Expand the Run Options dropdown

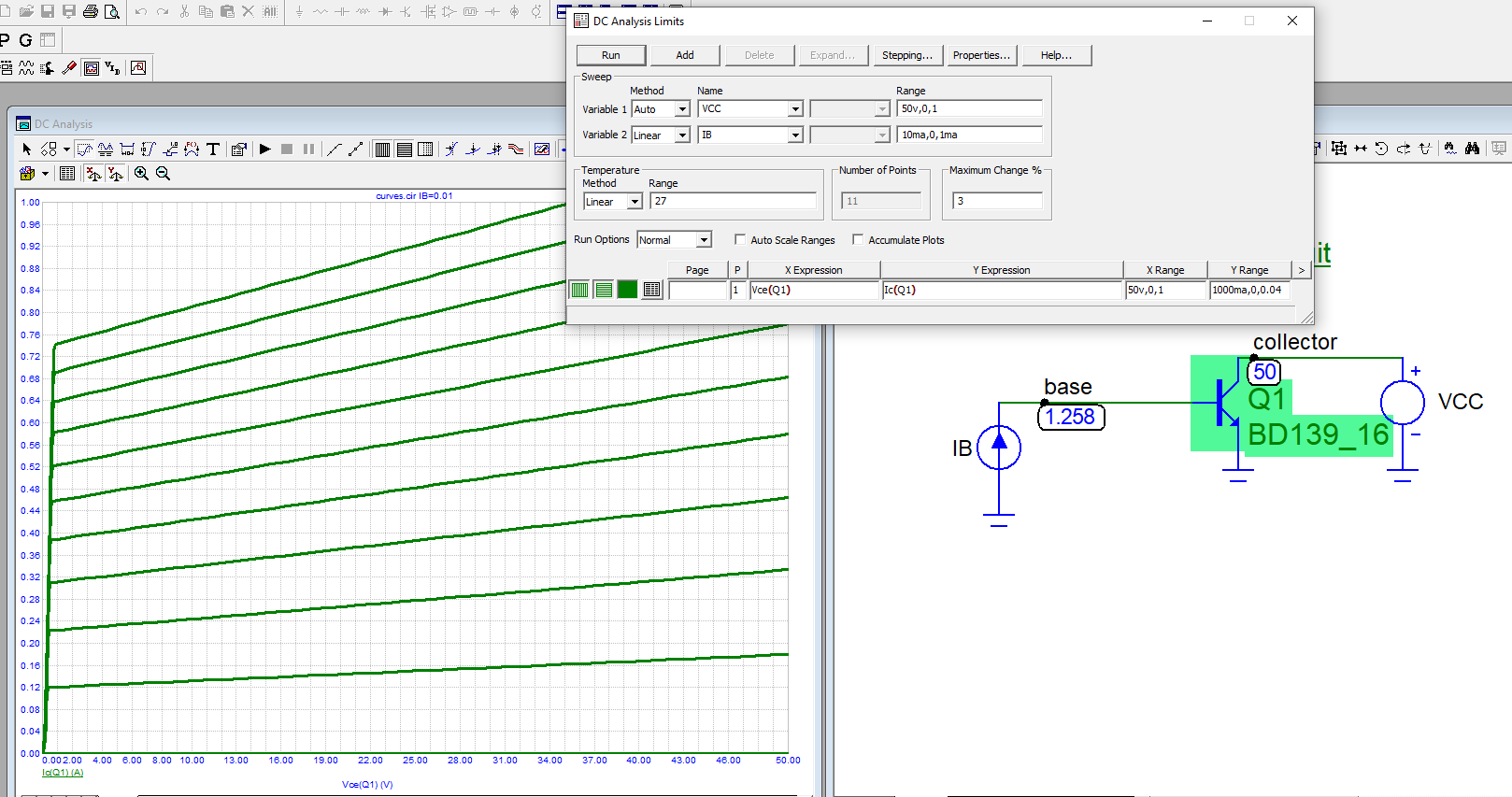point(704,240)
